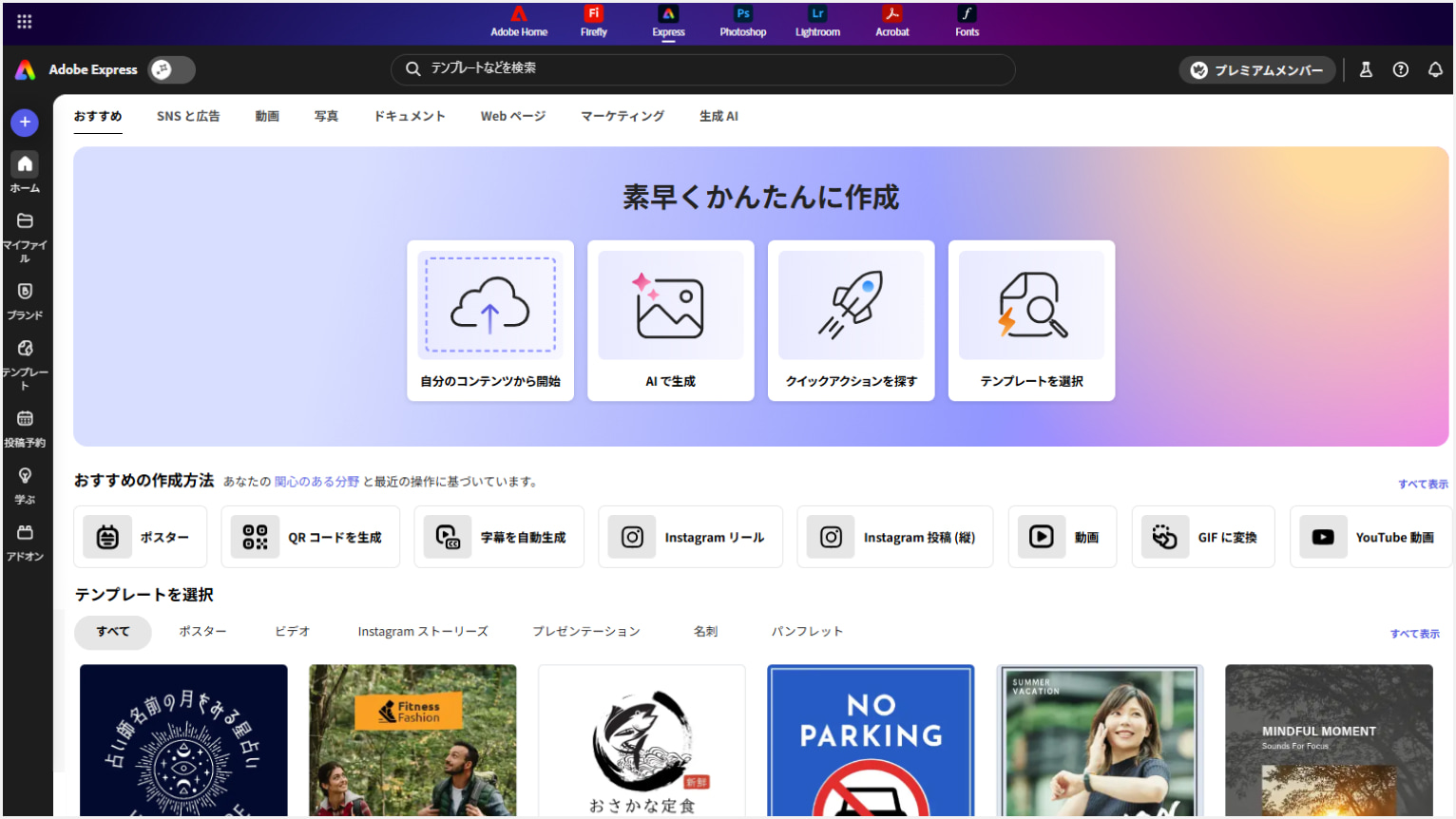Open 学ぶ learning section in sidebar
This screenshot has width=1456, height=819.
tap(24, 480)
